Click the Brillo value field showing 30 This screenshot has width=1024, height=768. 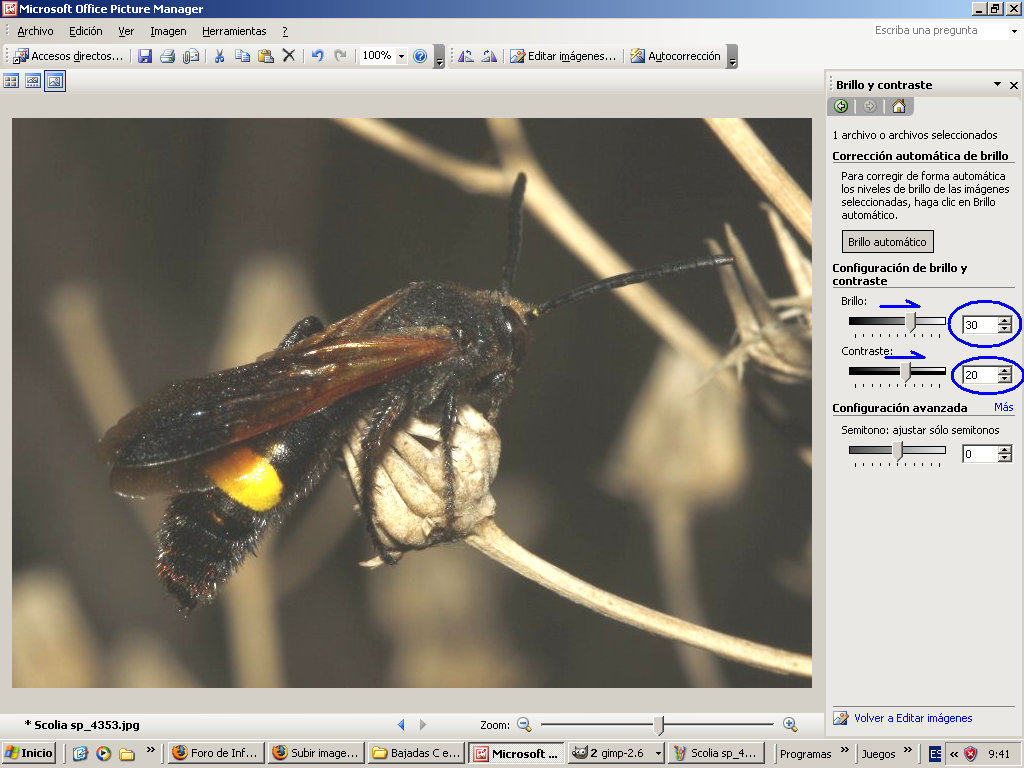pos(980,325)
